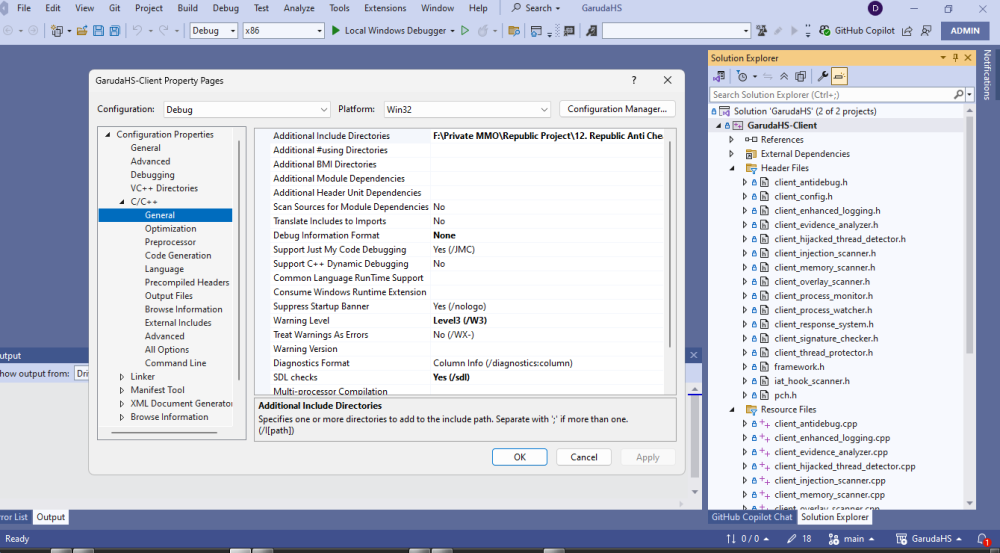Collapse the Header Files folder in Solution Explorer

point(732,168)
